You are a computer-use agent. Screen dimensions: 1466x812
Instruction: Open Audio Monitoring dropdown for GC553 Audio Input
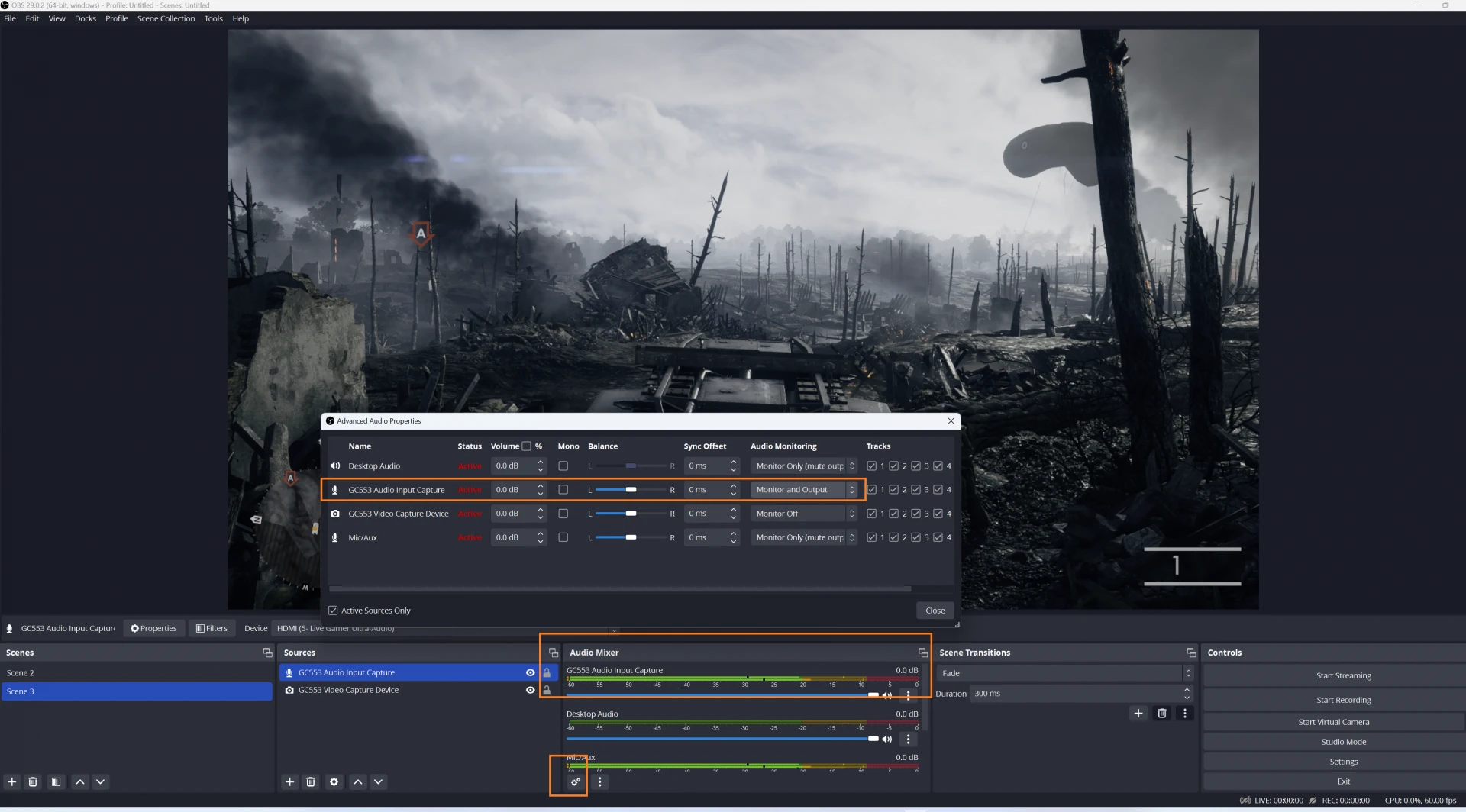click(804, 490)
